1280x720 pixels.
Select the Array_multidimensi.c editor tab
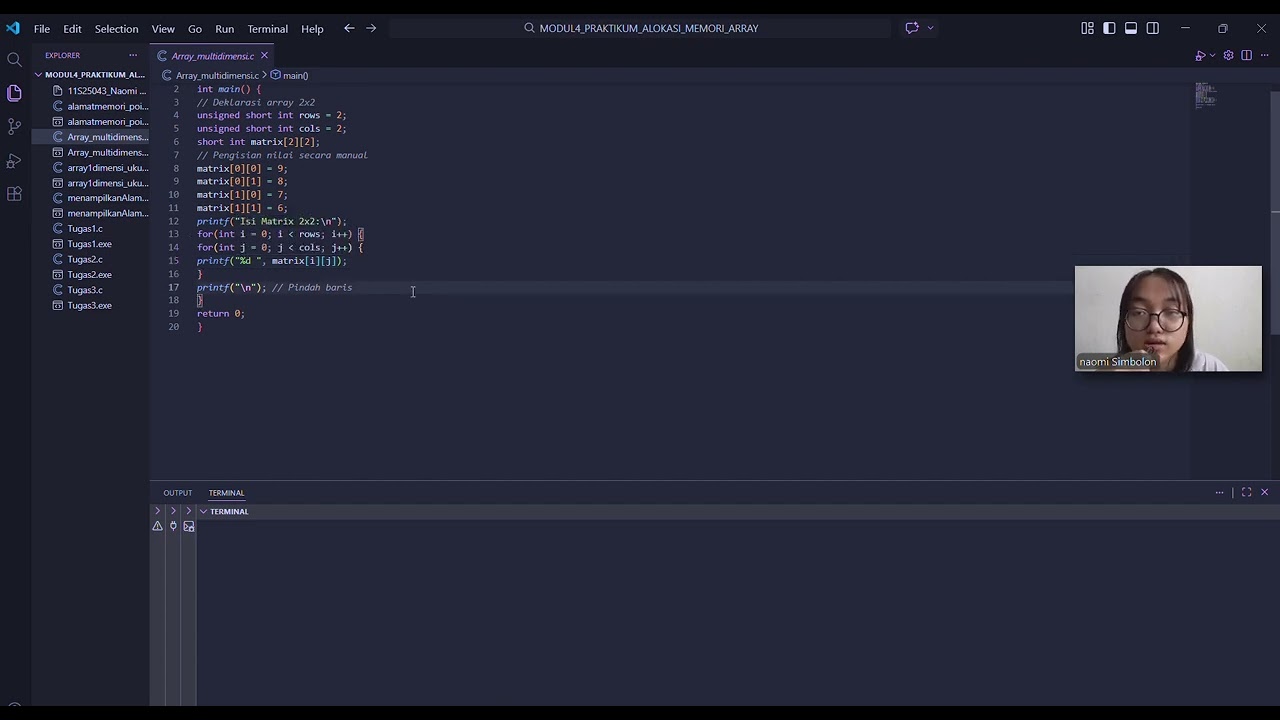(x=212, y=56)
